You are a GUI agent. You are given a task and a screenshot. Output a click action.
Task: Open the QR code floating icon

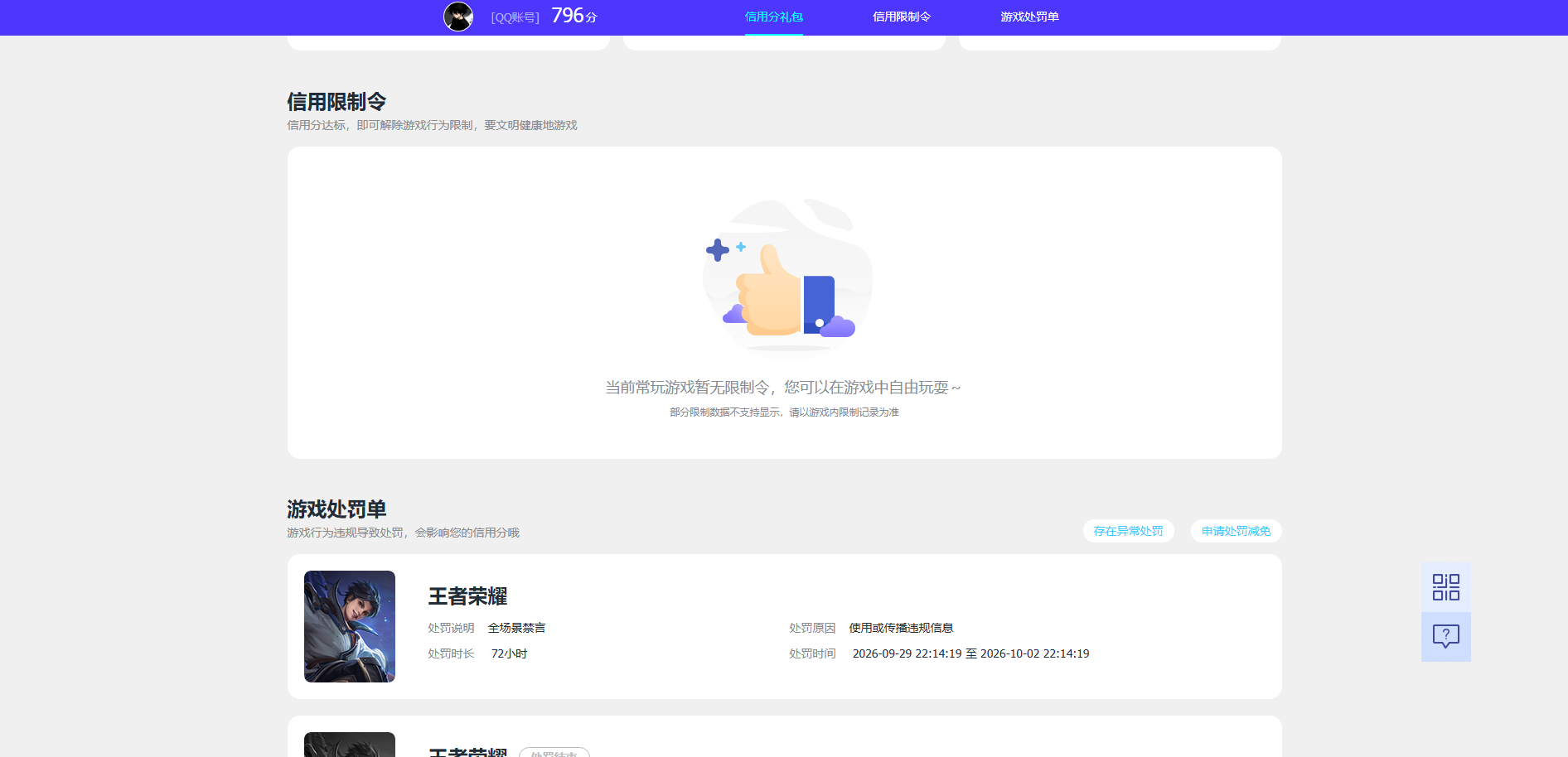(x=1445, y=587)
